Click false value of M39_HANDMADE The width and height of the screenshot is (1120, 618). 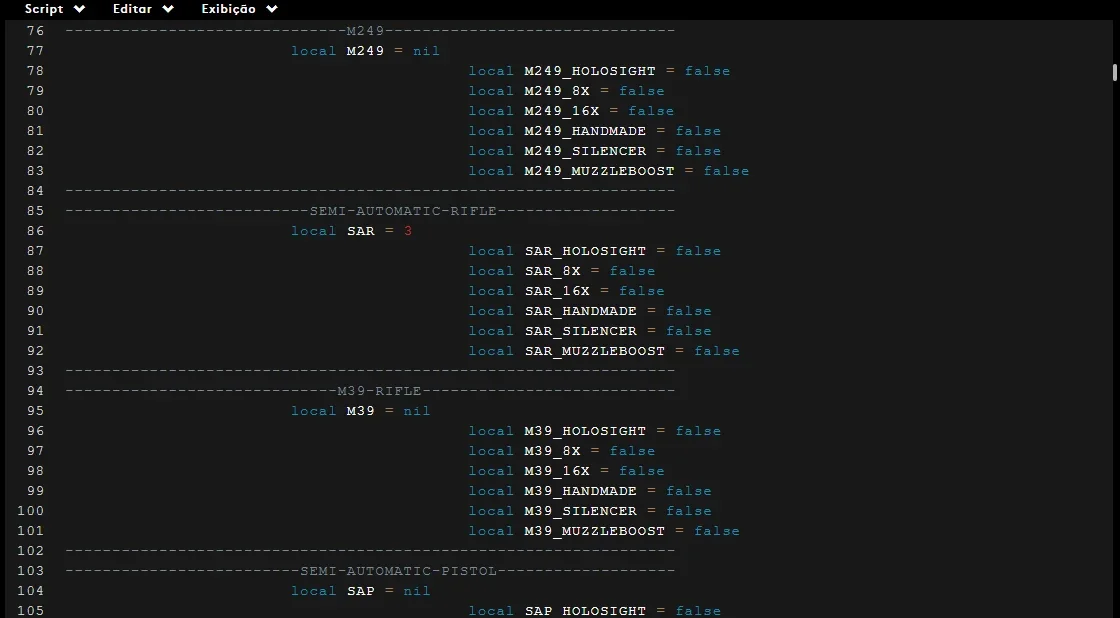689,491
